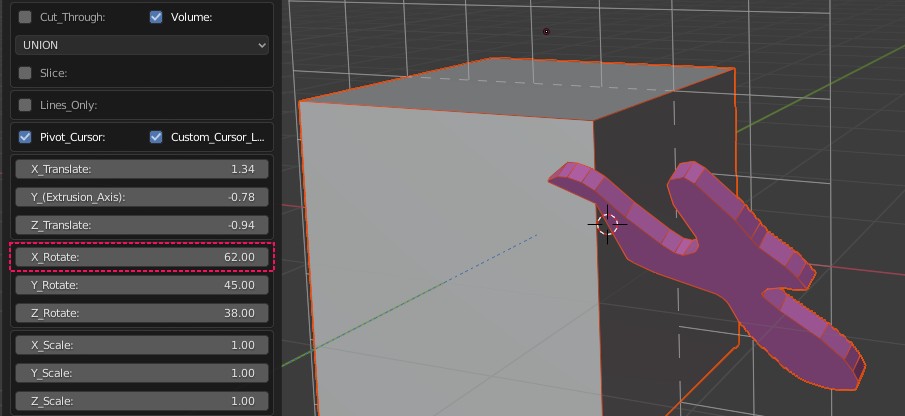Click the X_Scale value field
The height and width of the screenshot is (416, 905).
pyautogui.click(x=142, y=345)
